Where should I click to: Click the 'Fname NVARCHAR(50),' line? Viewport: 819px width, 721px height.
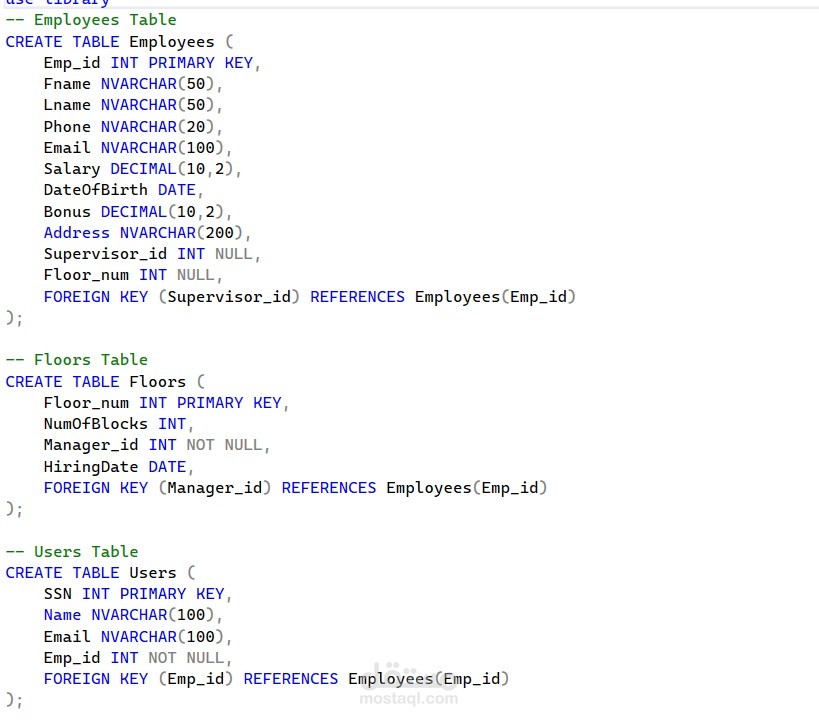pyautogui.click(x=133, y=84)
